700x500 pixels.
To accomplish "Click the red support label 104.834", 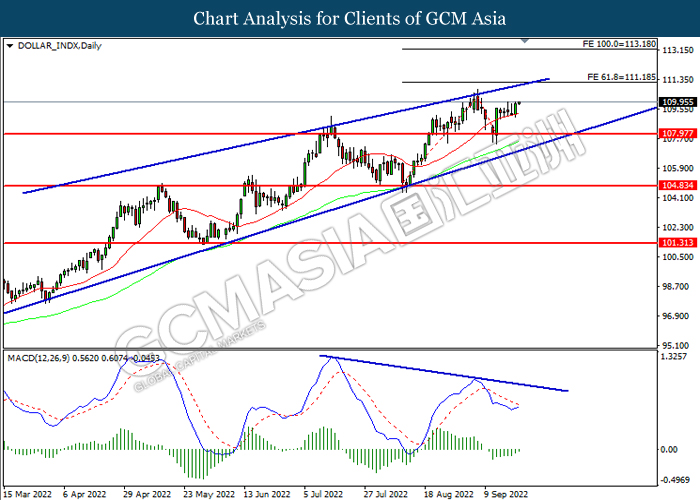I will pyautogui.click(x=677, y=185).
